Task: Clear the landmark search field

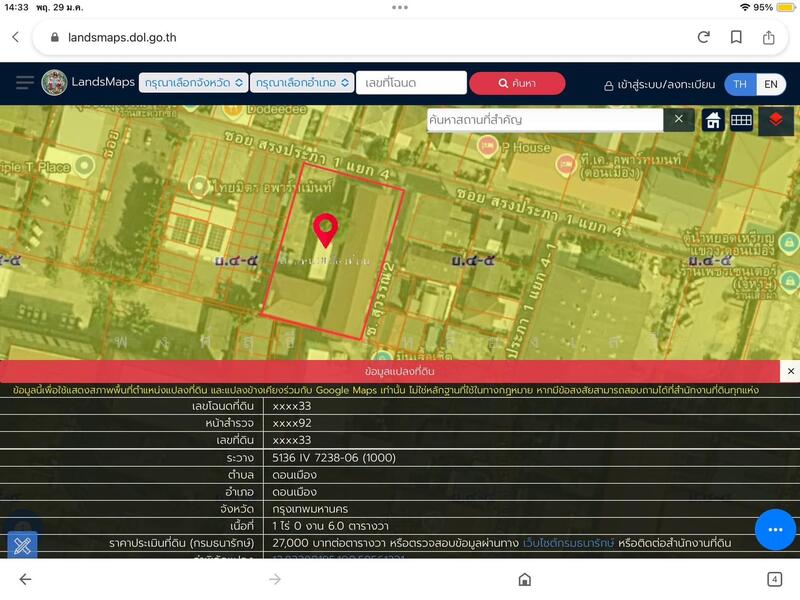Action: (x=678, y=120)
